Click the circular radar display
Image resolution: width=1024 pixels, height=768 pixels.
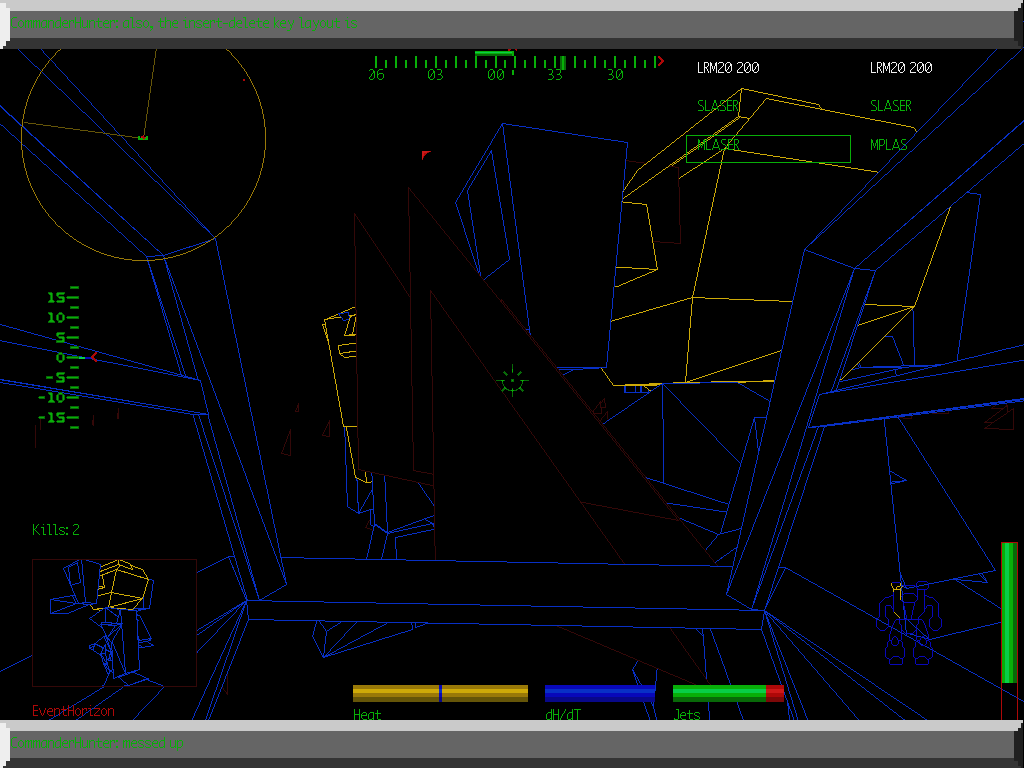click(x=143, y=139)
